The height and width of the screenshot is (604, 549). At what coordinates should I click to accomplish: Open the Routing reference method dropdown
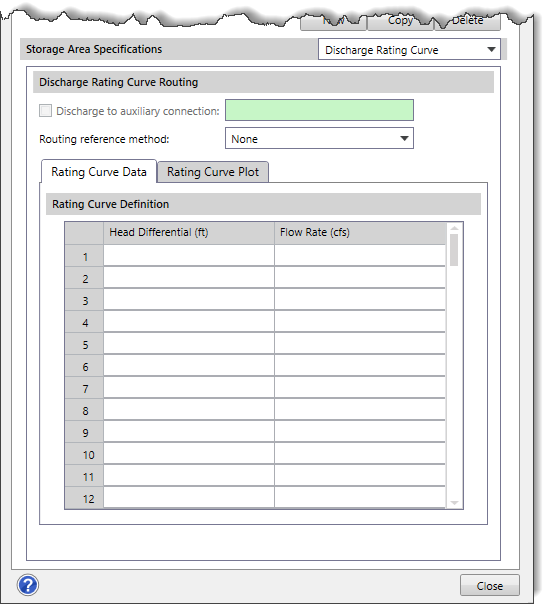pos(319,138)
